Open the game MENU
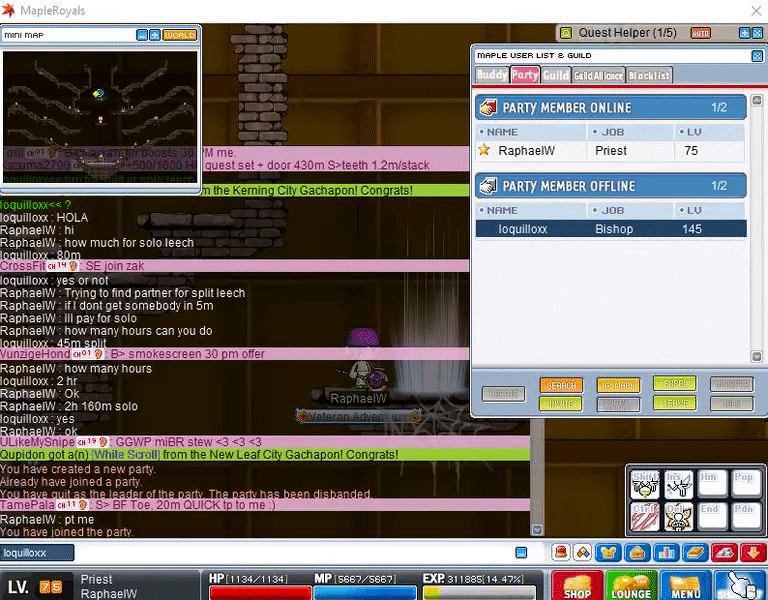The height and width of the screenshot is (600, 768). (685, 585)
